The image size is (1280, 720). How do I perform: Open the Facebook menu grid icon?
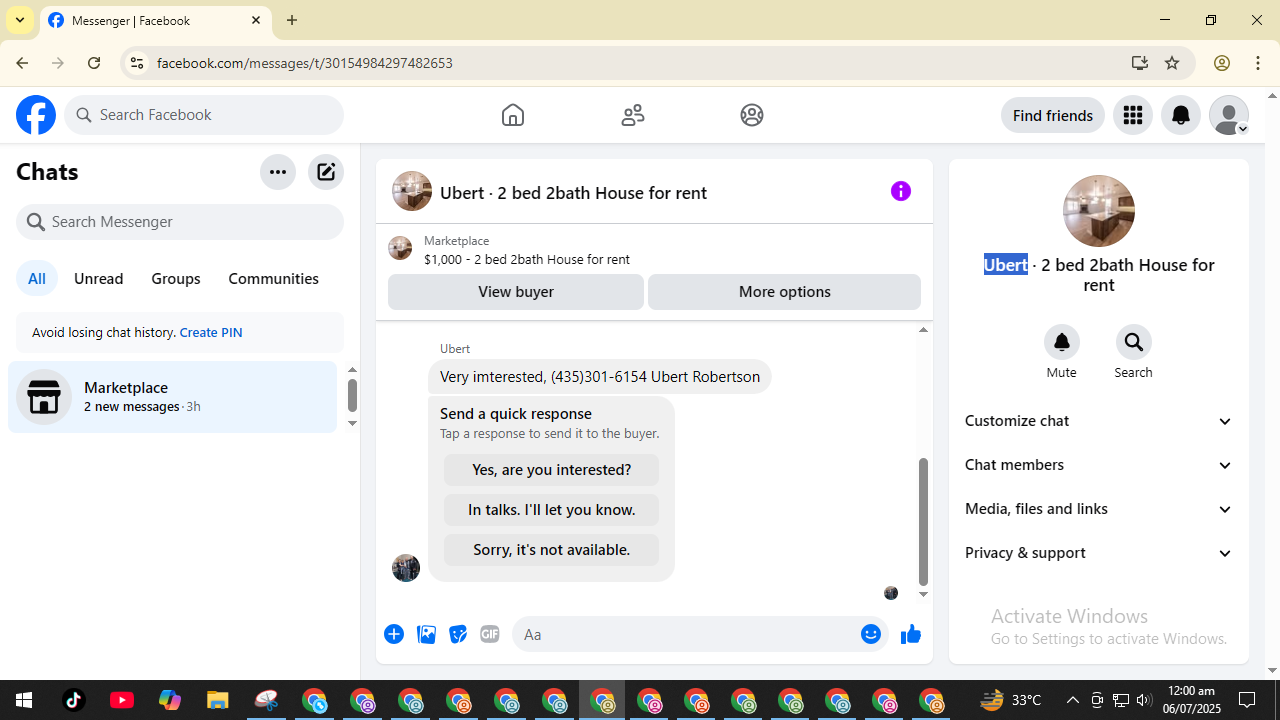[x=1133, y=115]
